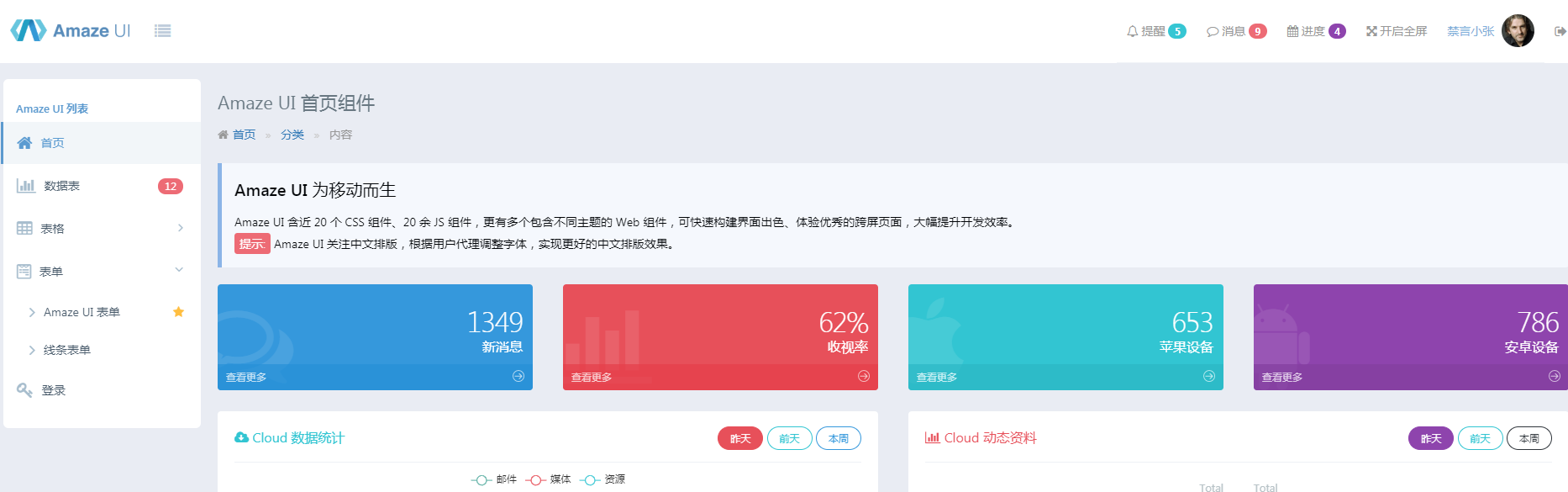Click arrow icon on 收视率 card
This screenshot has height=492, width=1568.
864,377
